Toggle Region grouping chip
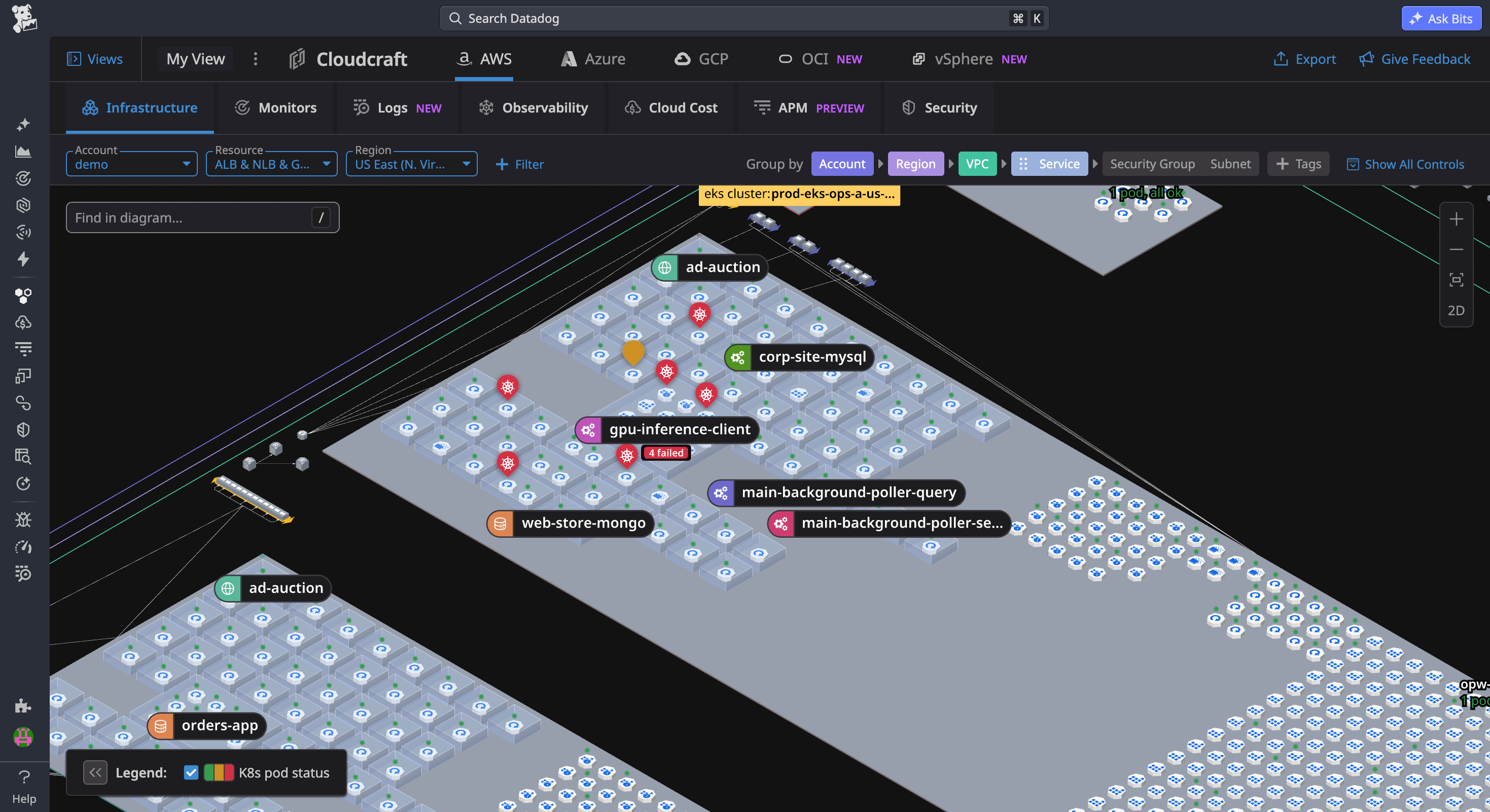 tap(915, 164)
